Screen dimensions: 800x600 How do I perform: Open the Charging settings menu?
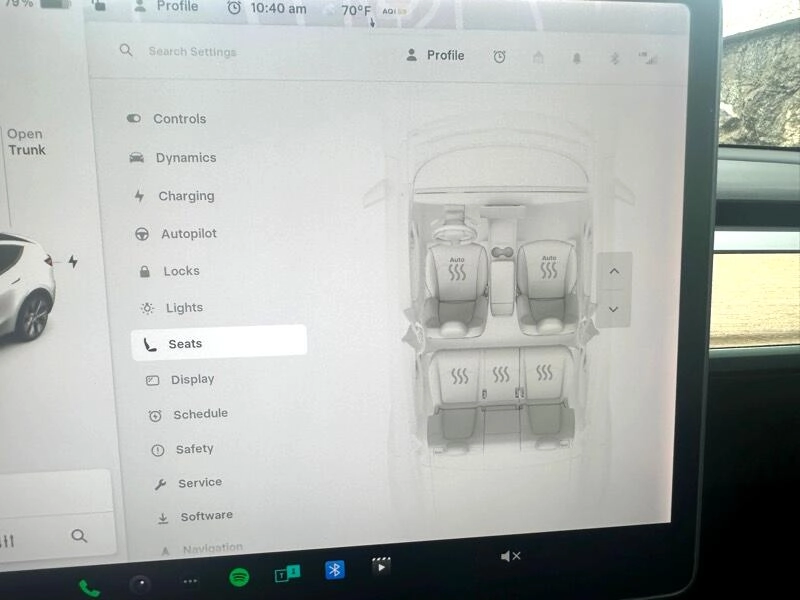tap(174, 196)
